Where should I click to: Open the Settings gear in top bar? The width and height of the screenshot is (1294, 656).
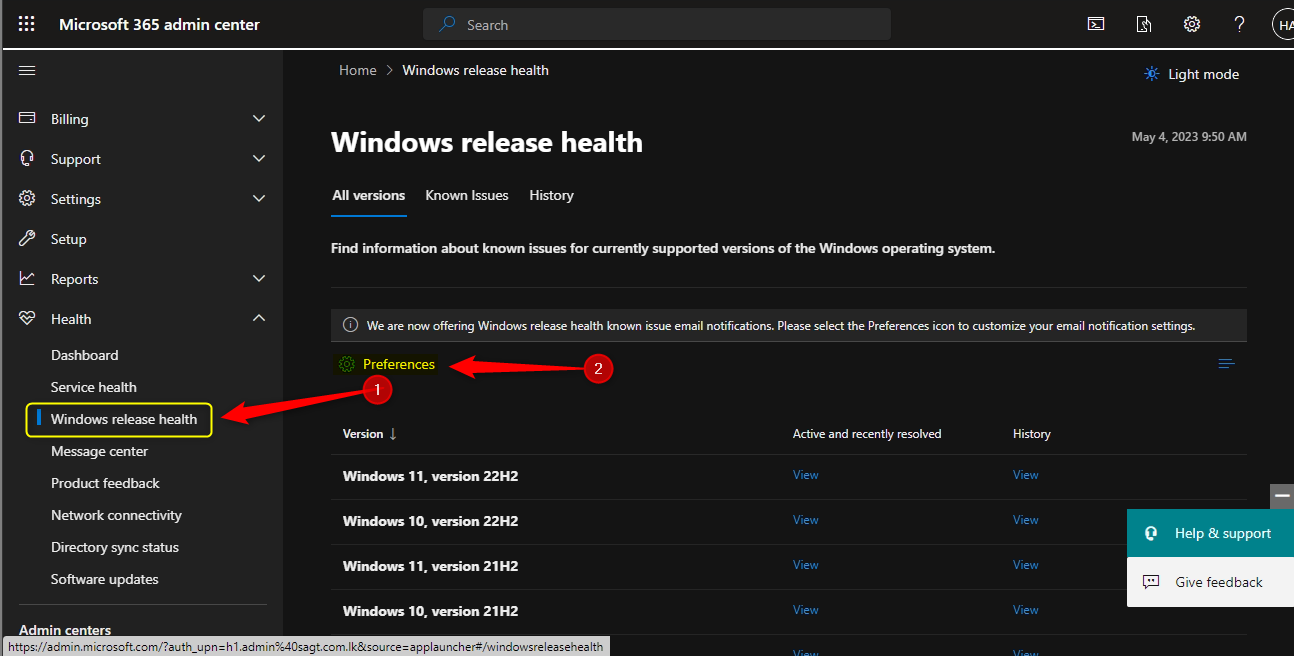[x=1192, y=24]
